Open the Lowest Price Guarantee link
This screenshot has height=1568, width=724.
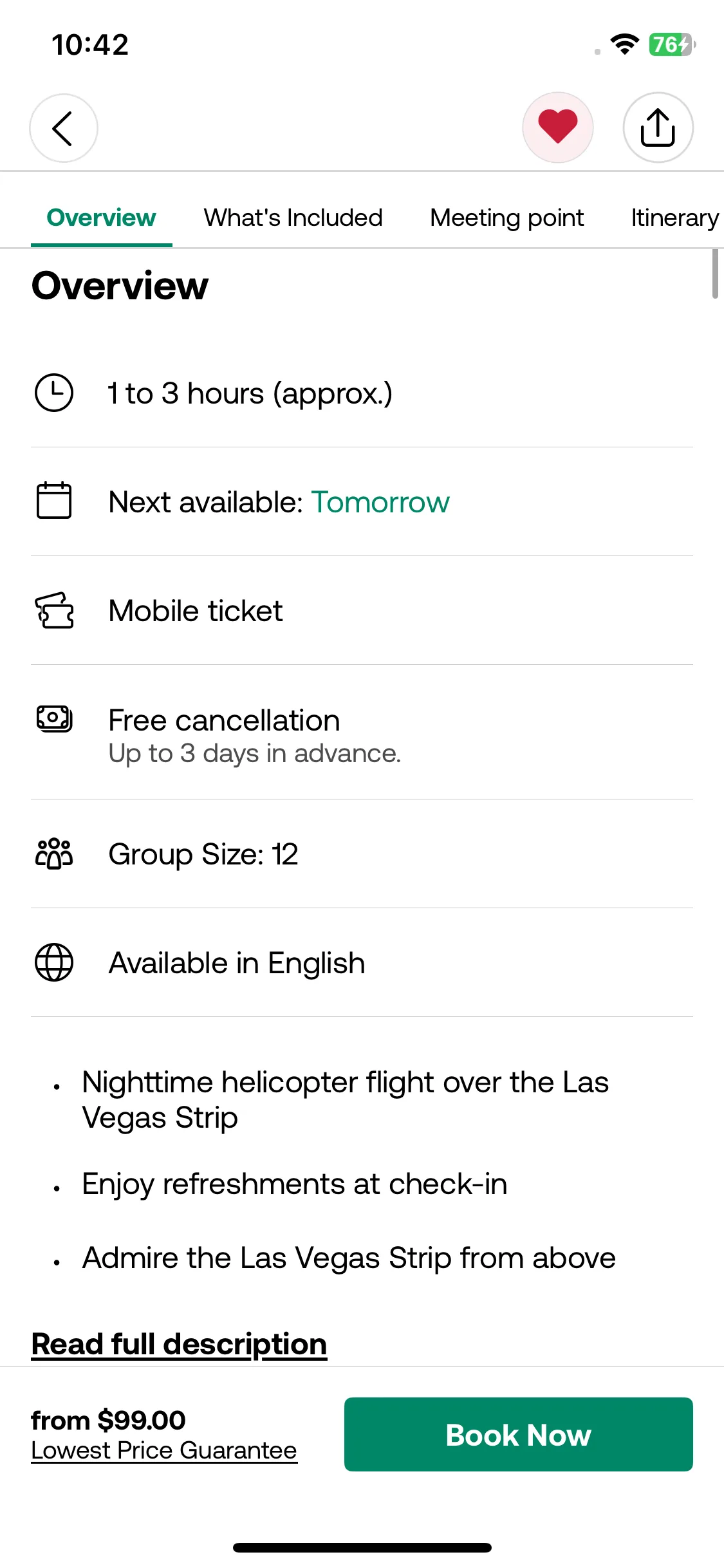pos(164,1450)
